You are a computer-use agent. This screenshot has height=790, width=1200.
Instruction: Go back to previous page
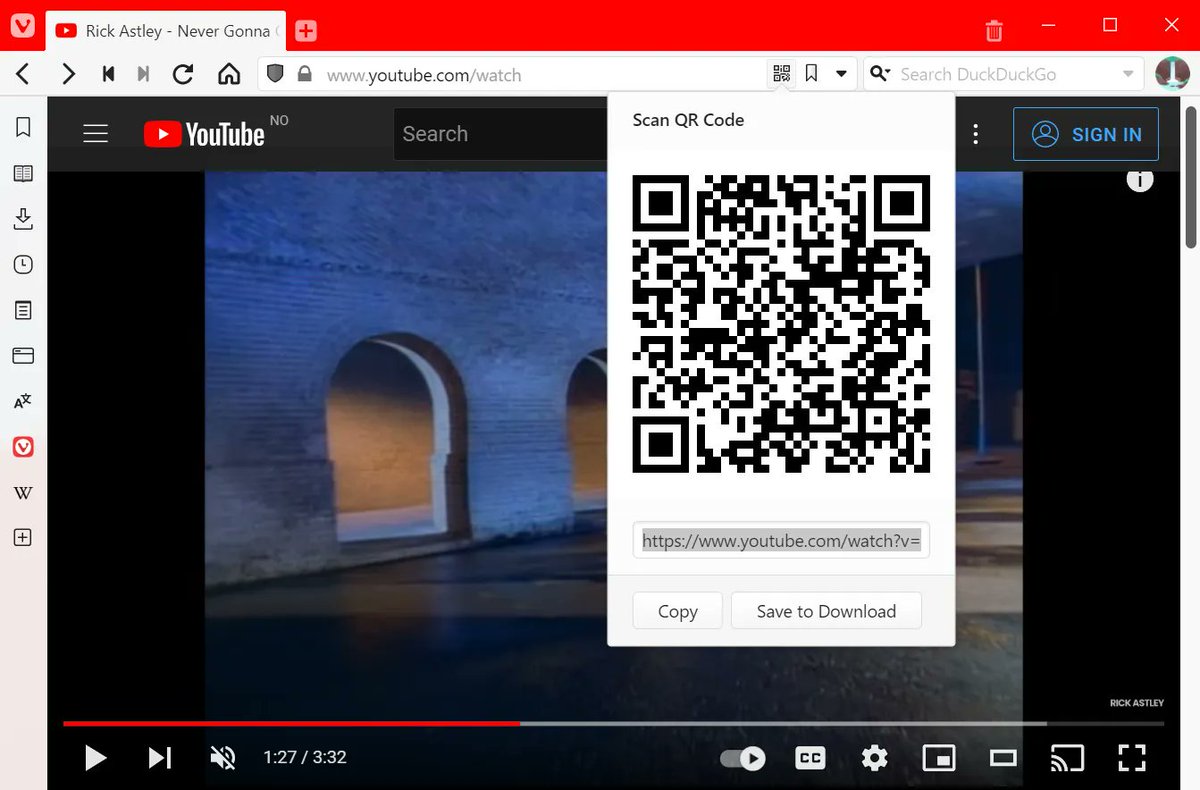tap(23, 74)
